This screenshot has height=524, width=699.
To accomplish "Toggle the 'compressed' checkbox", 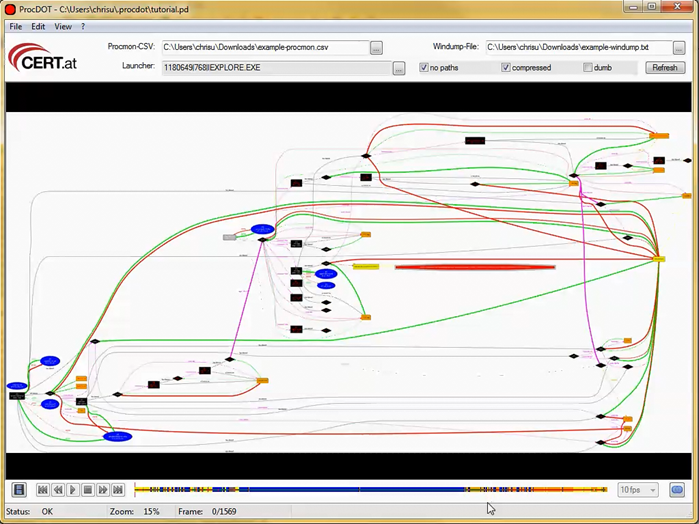I will coord(506,68).
